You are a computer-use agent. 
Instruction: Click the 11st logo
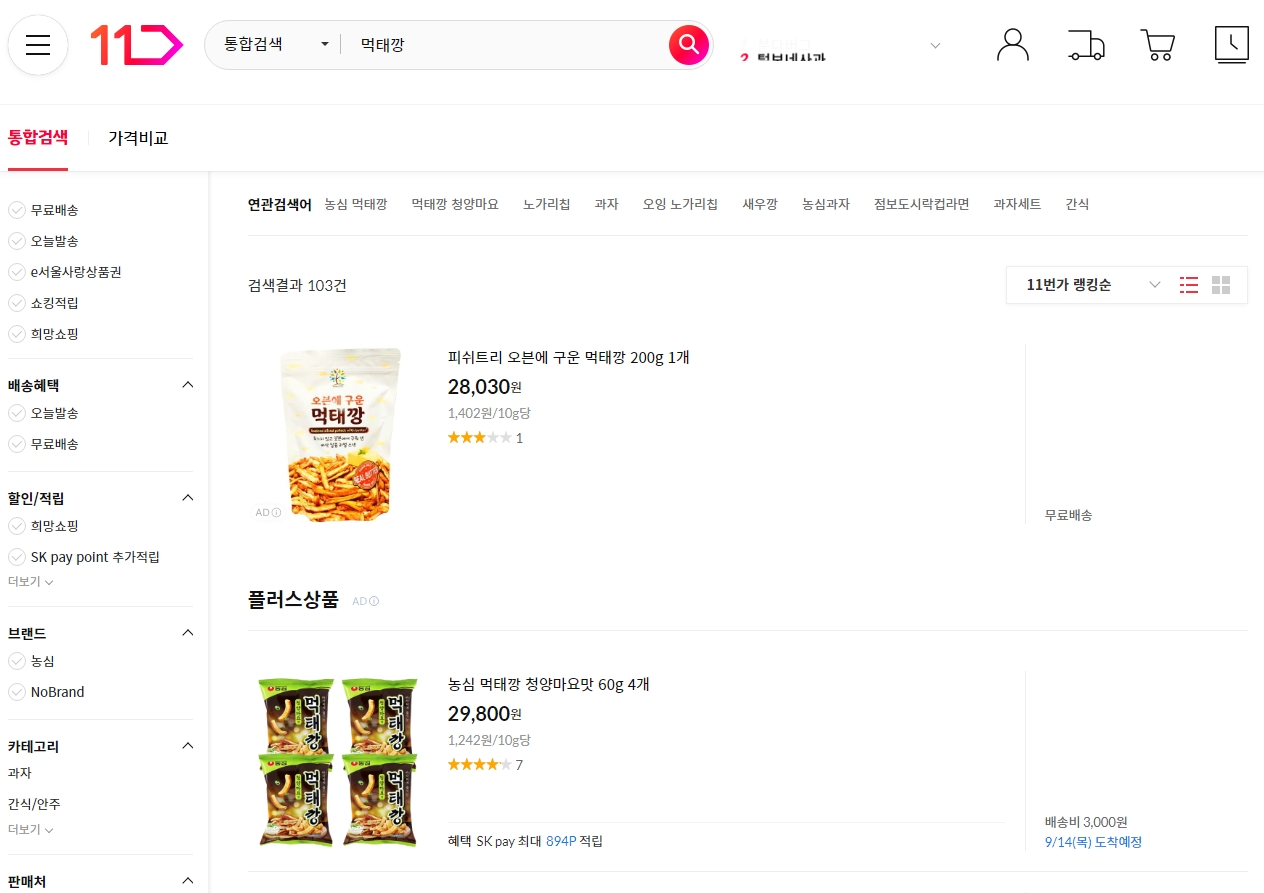135,45
